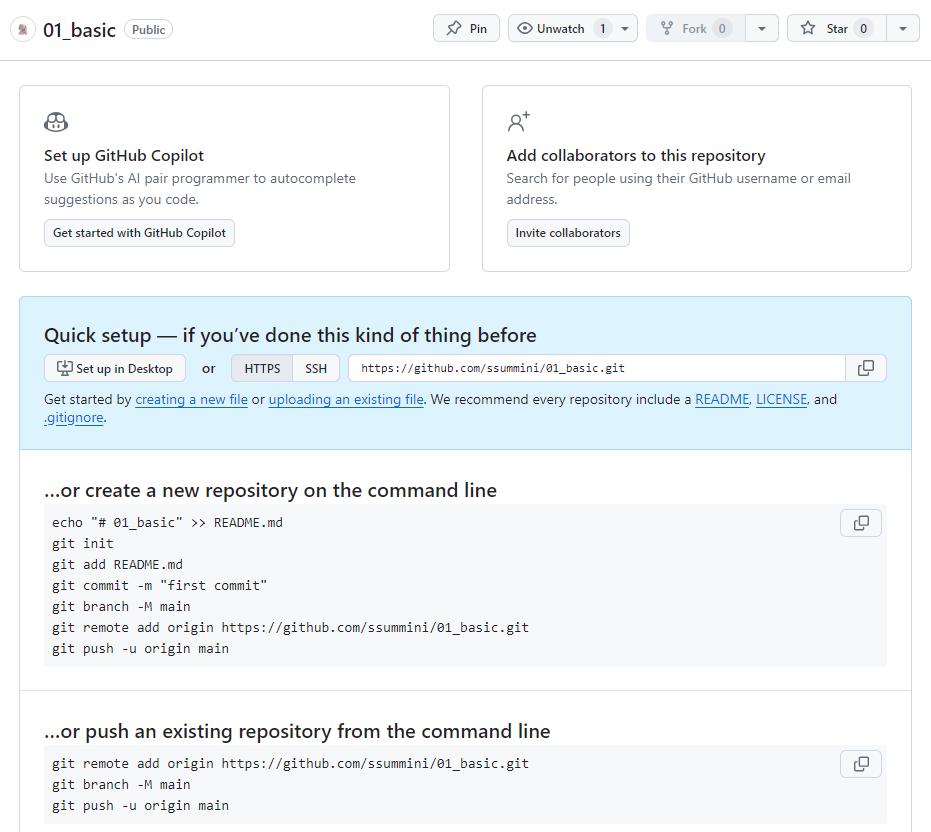
Task: Switch to the SSH clone option
Action: [x=316, y=368]
